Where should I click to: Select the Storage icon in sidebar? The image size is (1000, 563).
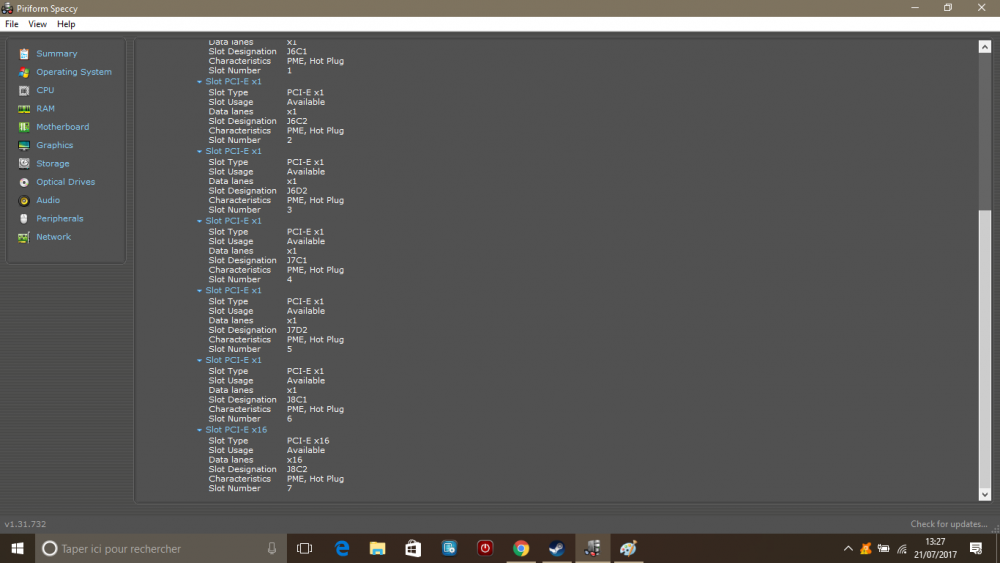pos(24,164)
